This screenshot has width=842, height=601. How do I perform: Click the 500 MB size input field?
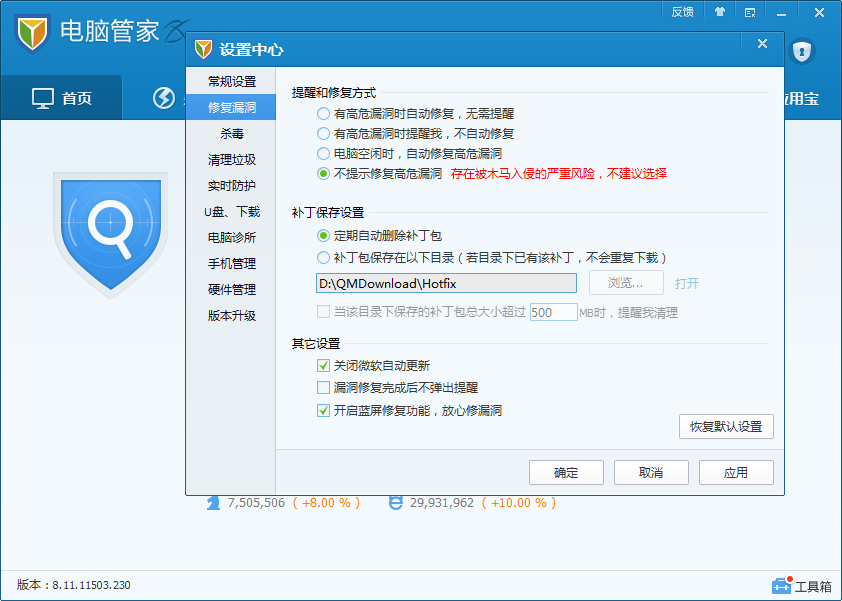click(554, 312)
